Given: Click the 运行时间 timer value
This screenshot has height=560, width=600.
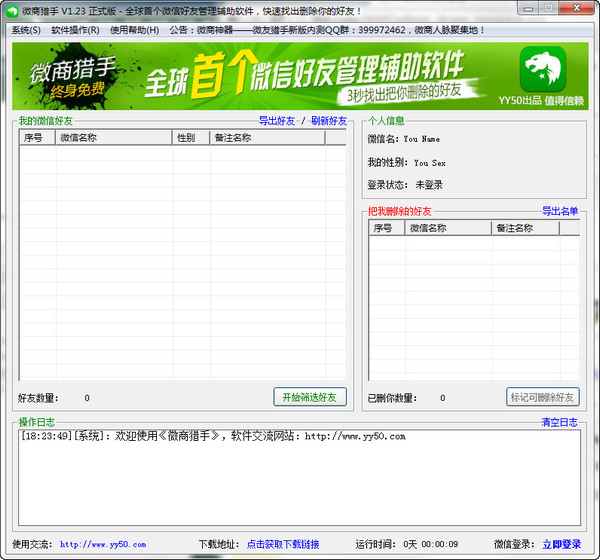Looking at the screenshot, I should (430, 544).
